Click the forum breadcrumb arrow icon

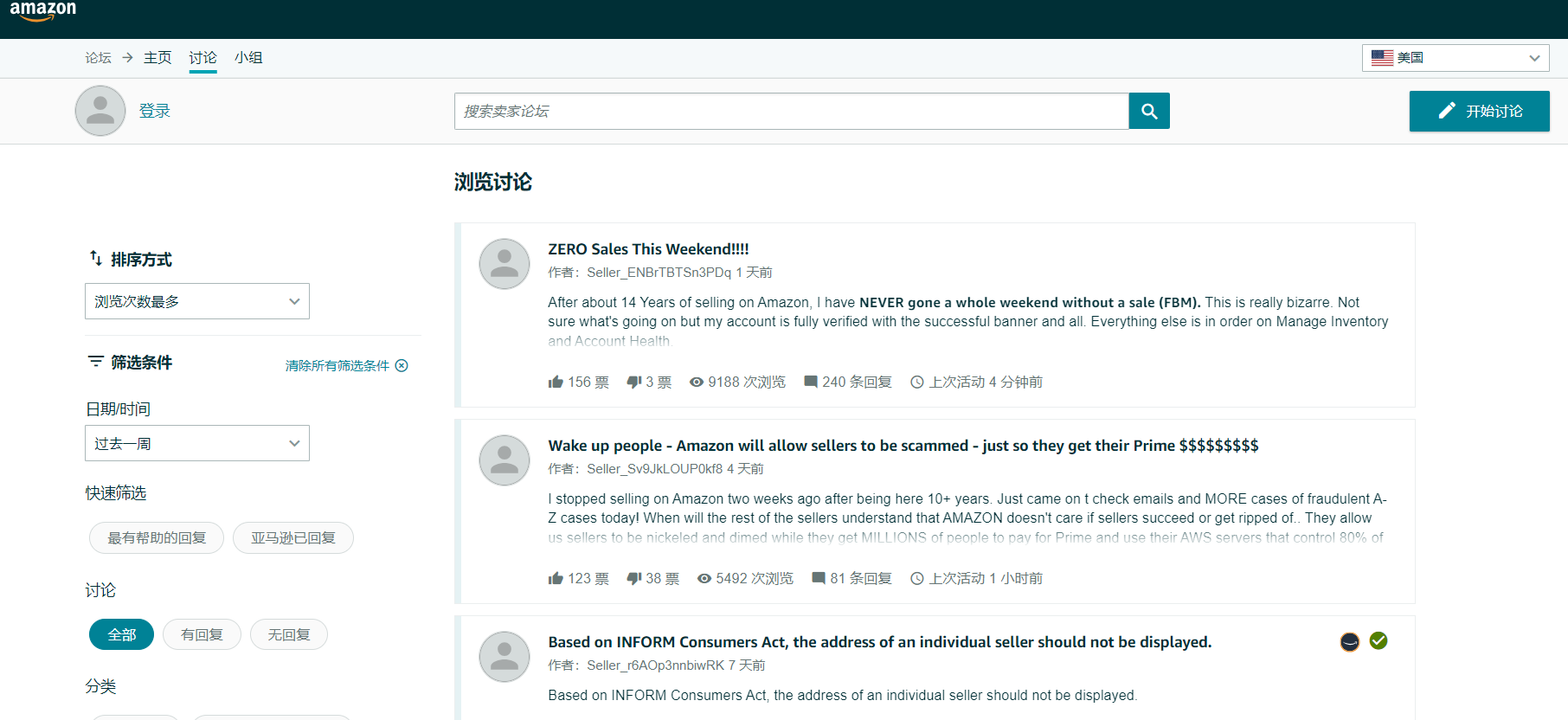tap(127, 57)
